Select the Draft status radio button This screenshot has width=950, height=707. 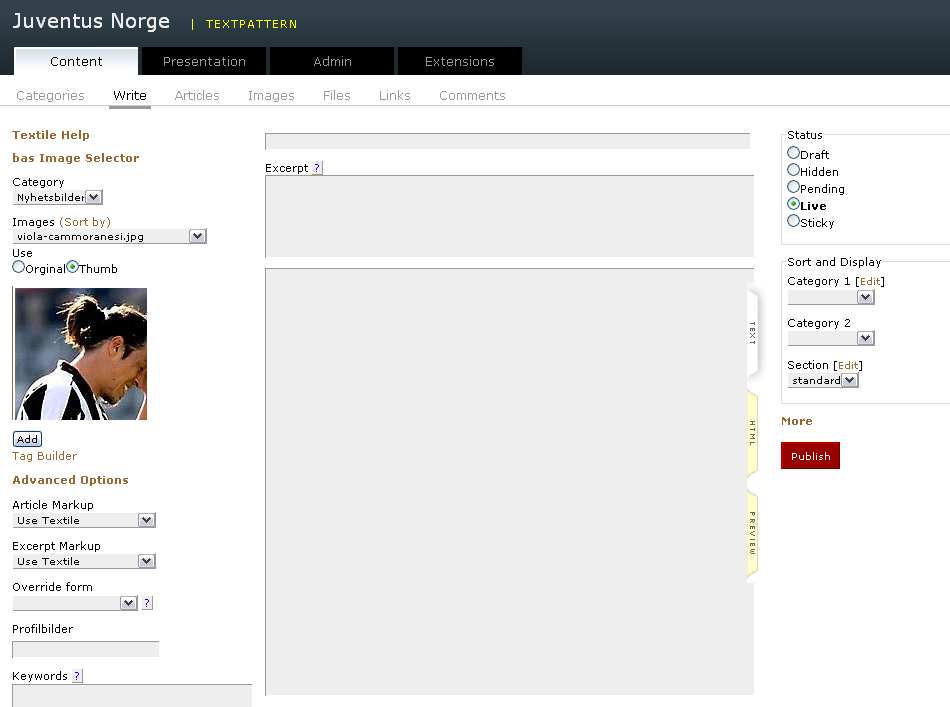pos(793,153)
